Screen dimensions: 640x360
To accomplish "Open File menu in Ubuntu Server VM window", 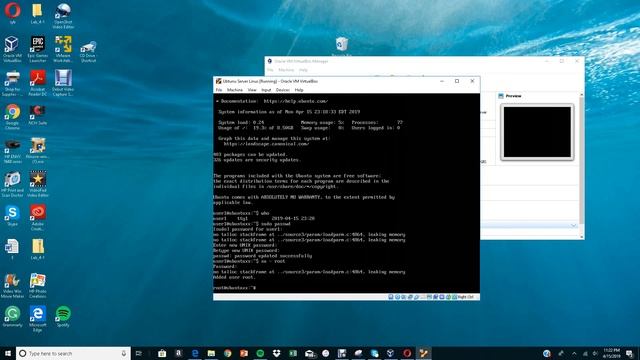I will (x=219, y=90).
